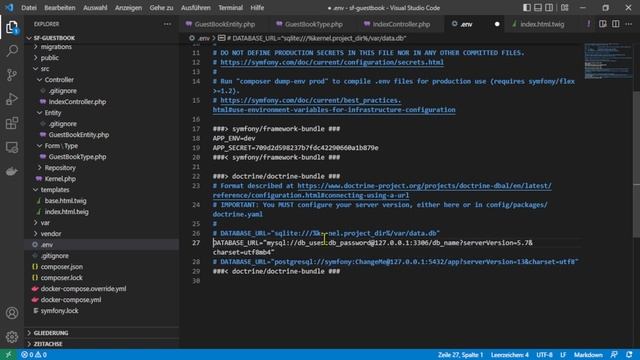Open the Explorer view in activity bar
Viewport: 640px width, 360px height.
[12, 27]
